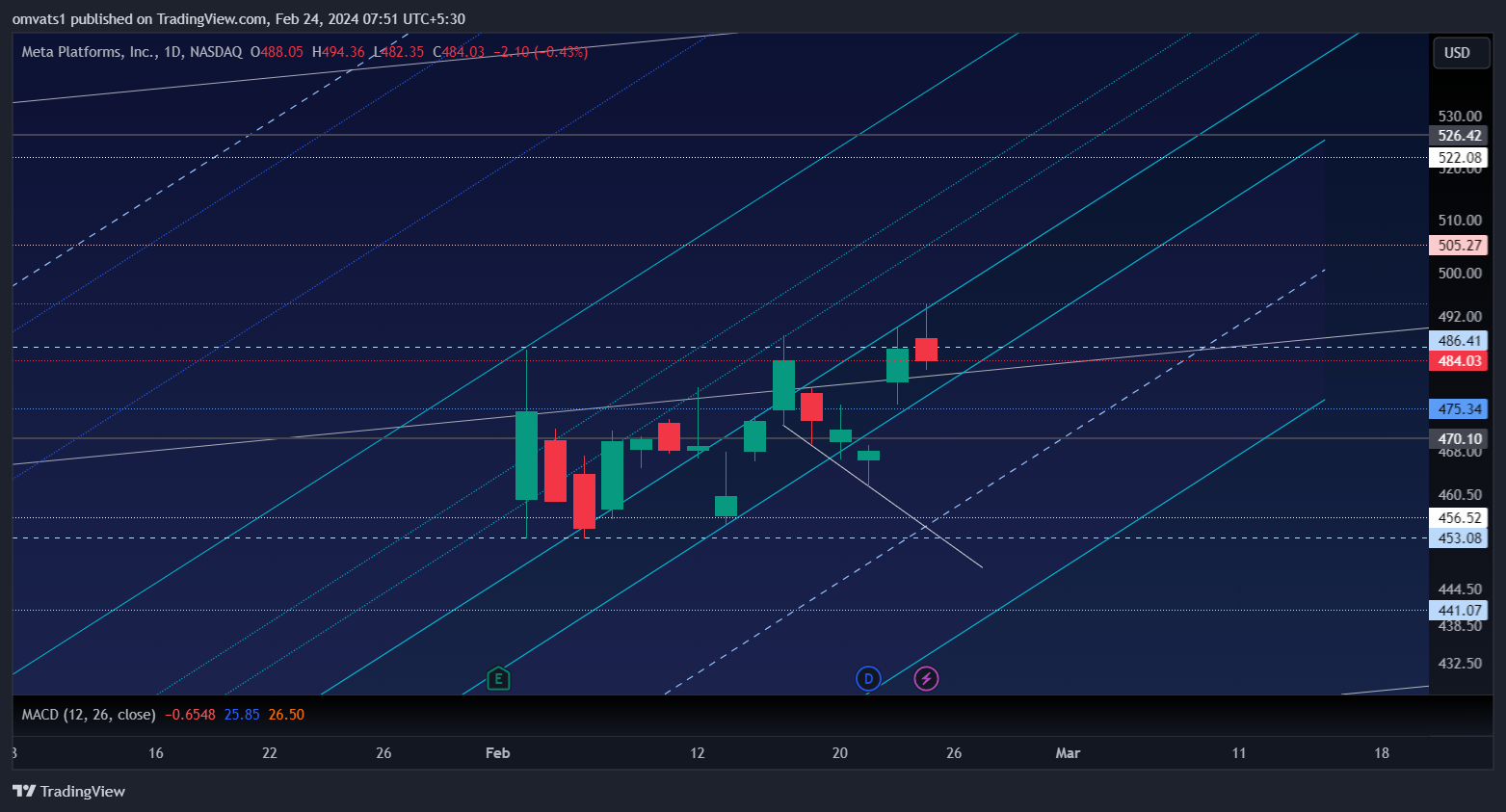Click the 456.52 price label

tap(1459, 518)
